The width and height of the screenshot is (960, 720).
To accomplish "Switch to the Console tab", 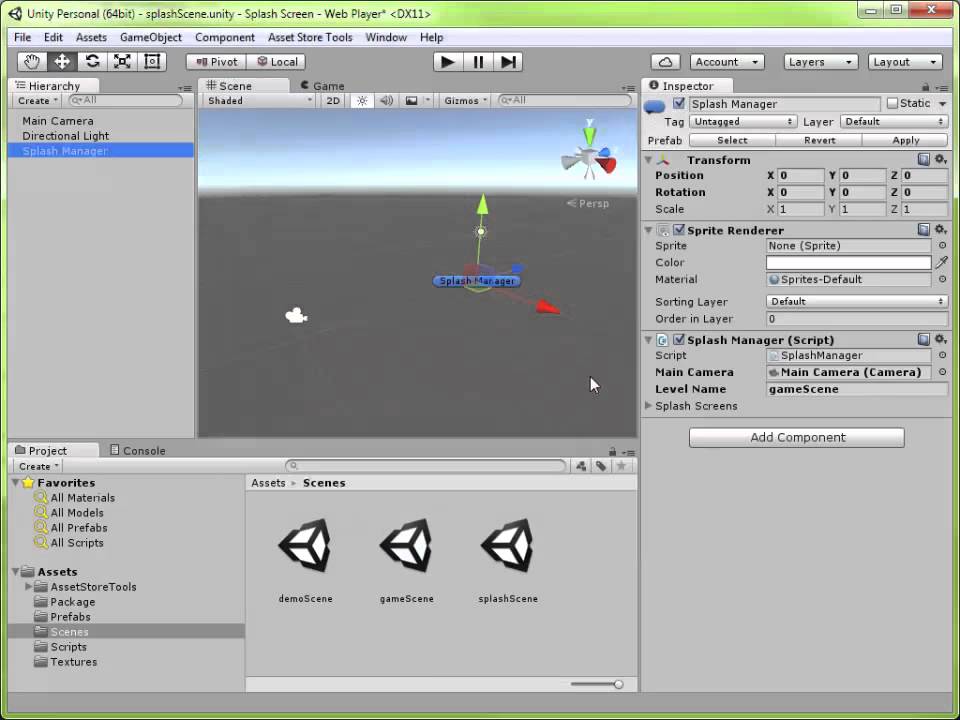I will click(x=138, y=450).
